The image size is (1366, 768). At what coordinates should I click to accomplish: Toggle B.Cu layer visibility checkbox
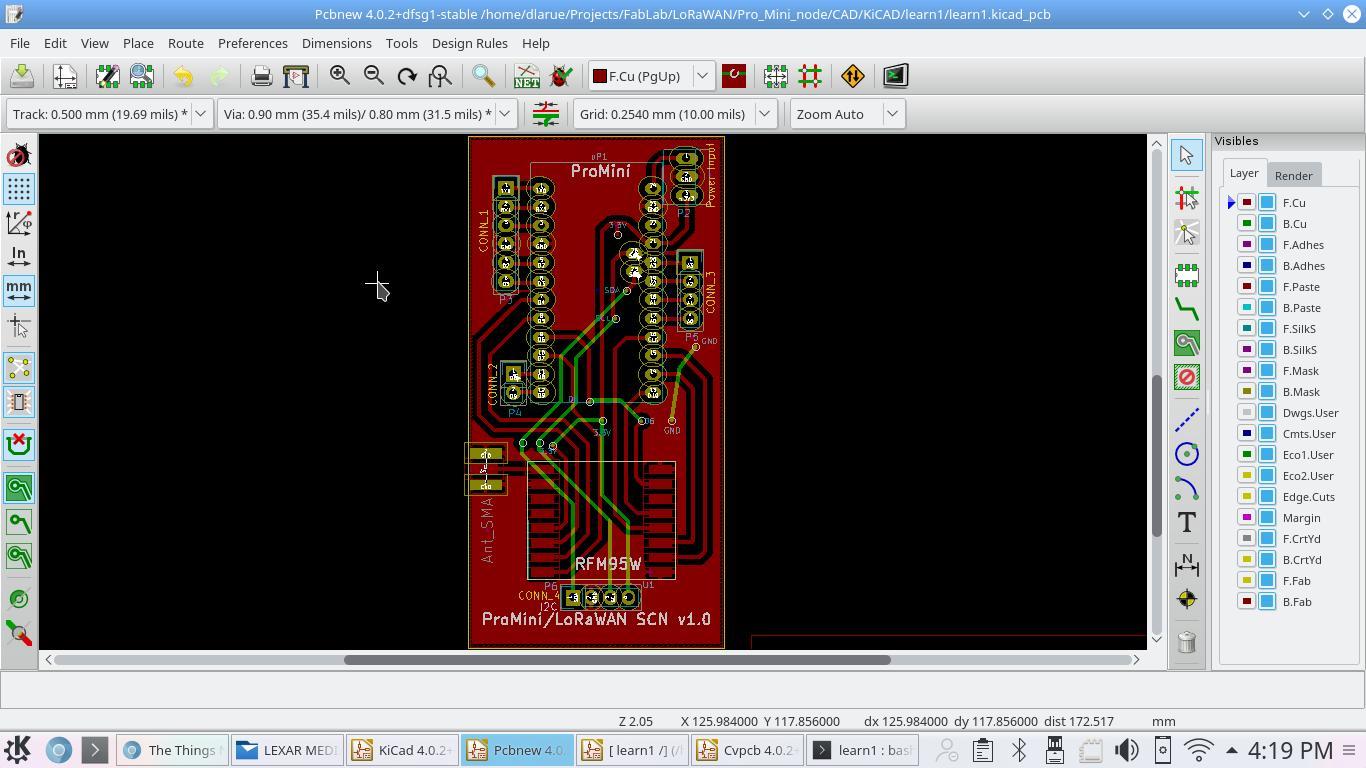pyautogui.click(x=1267, y=223)
